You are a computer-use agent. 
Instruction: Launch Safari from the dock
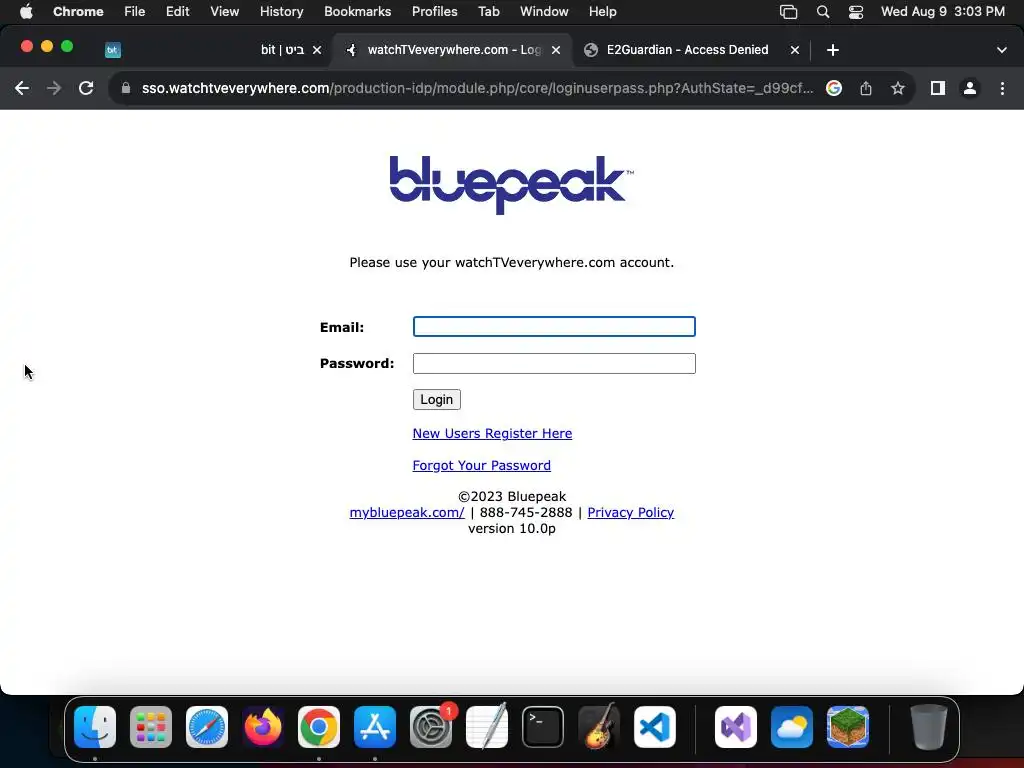[207, 727]
